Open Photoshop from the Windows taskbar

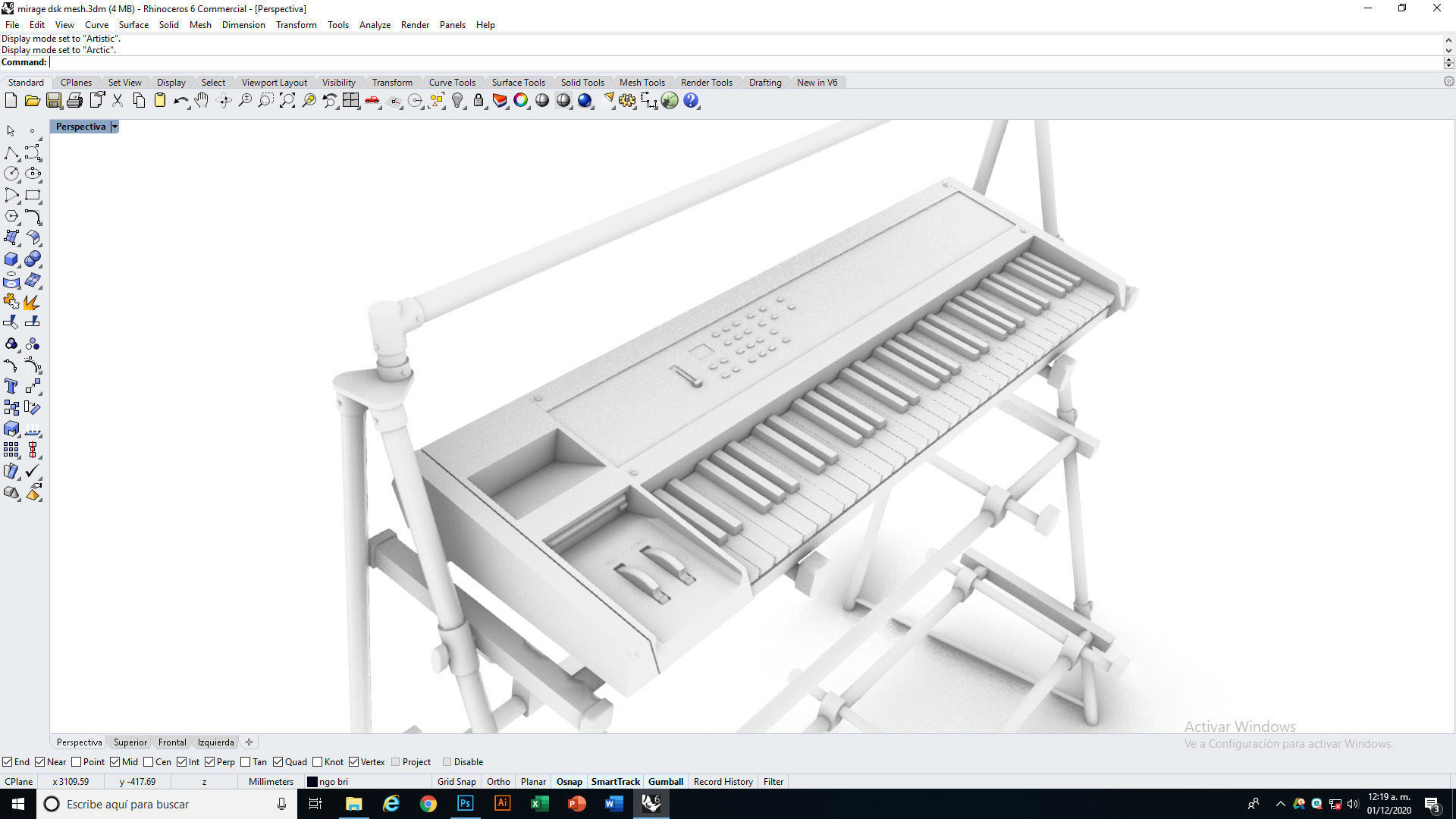coord(465,804)
